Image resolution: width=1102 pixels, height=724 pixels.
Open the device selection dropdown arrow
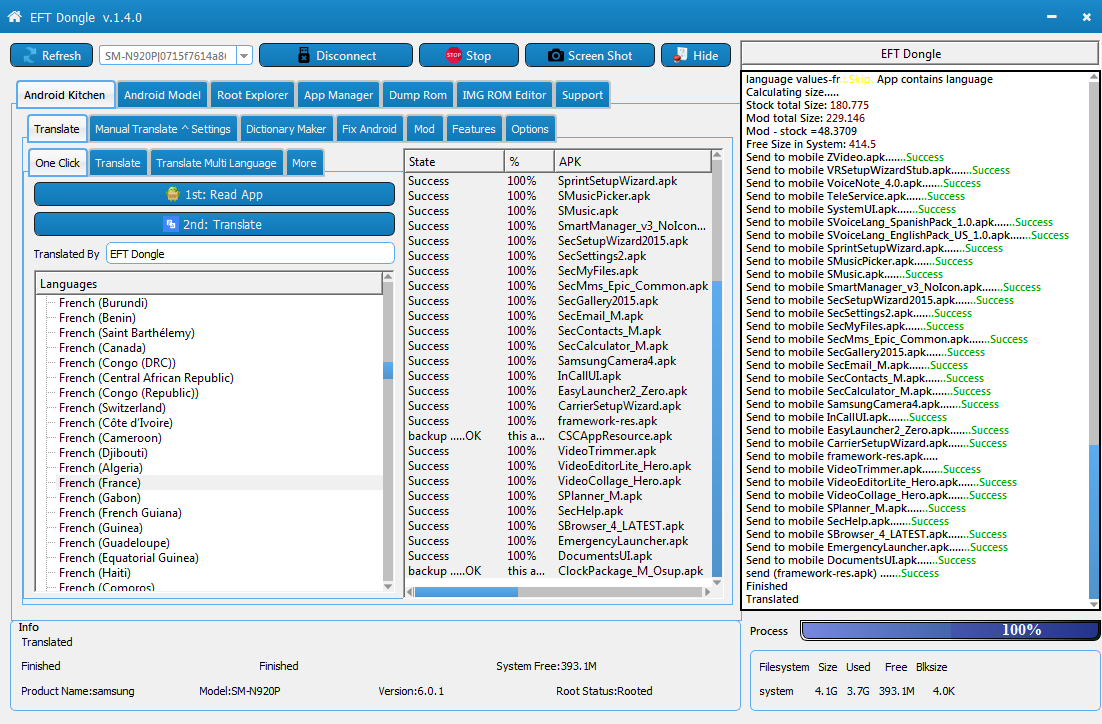click(245, 56)
